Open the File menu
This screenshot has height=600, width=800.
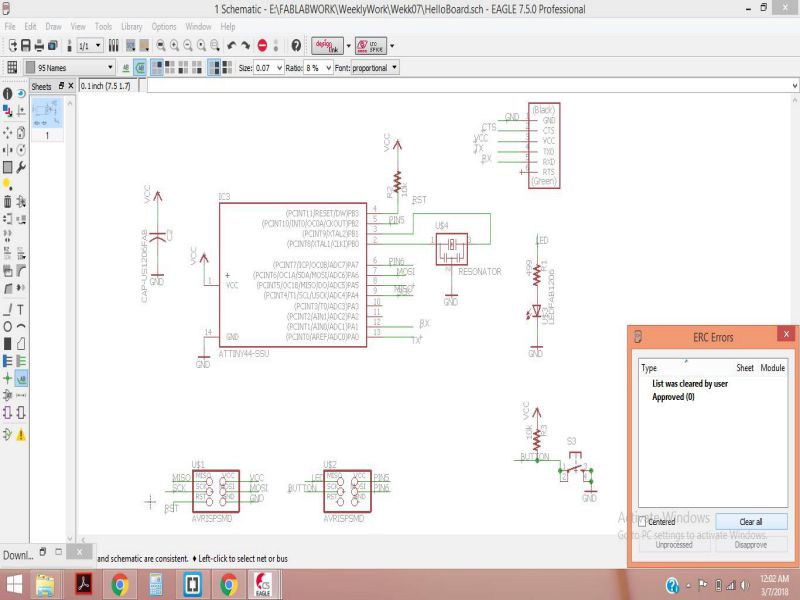pos(10,26)
